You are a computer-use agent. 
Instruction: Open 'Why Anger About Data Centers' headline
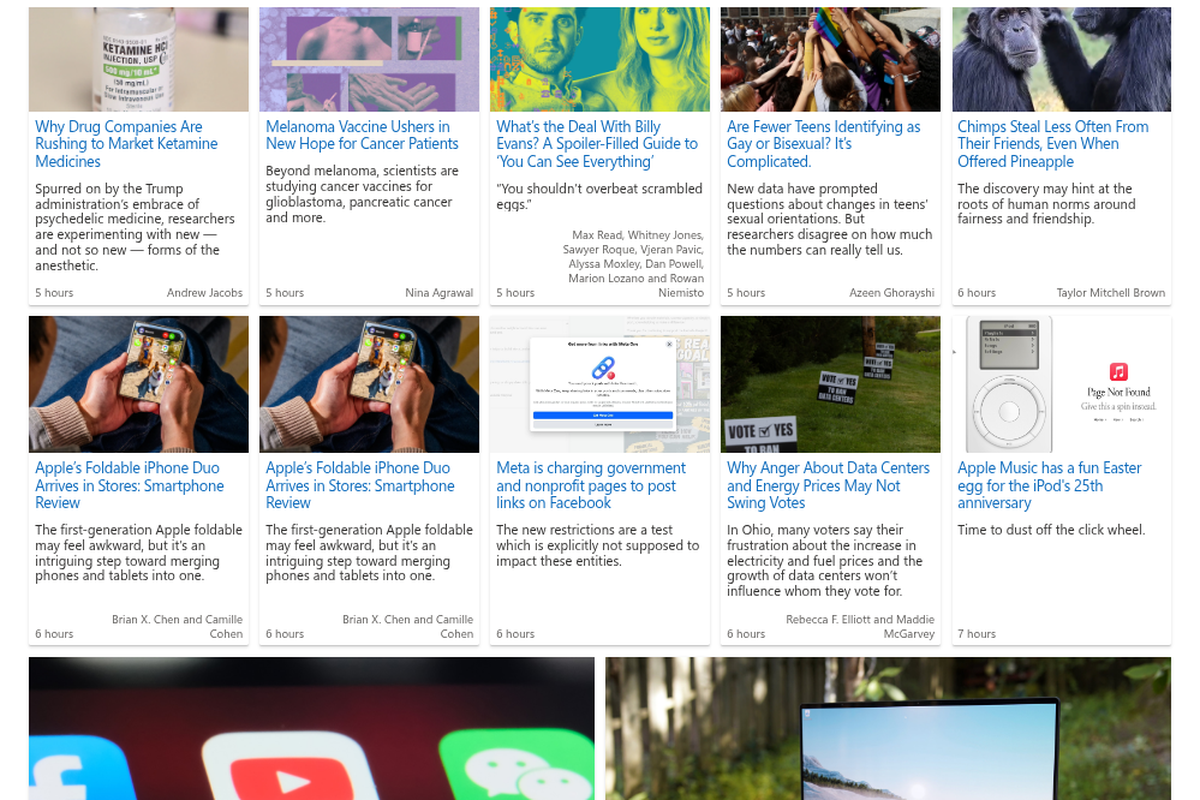pyautogui.click(x=828, y=485)
